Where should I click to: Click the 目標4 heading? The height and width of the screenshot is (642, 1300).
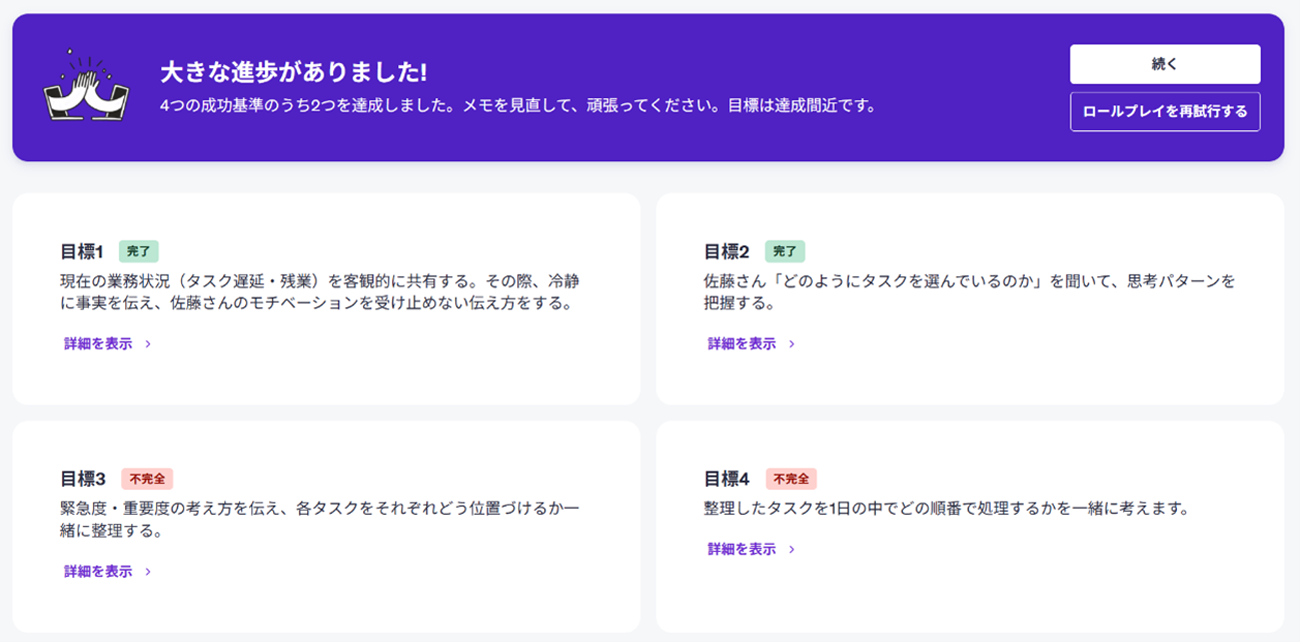[727, 479]
